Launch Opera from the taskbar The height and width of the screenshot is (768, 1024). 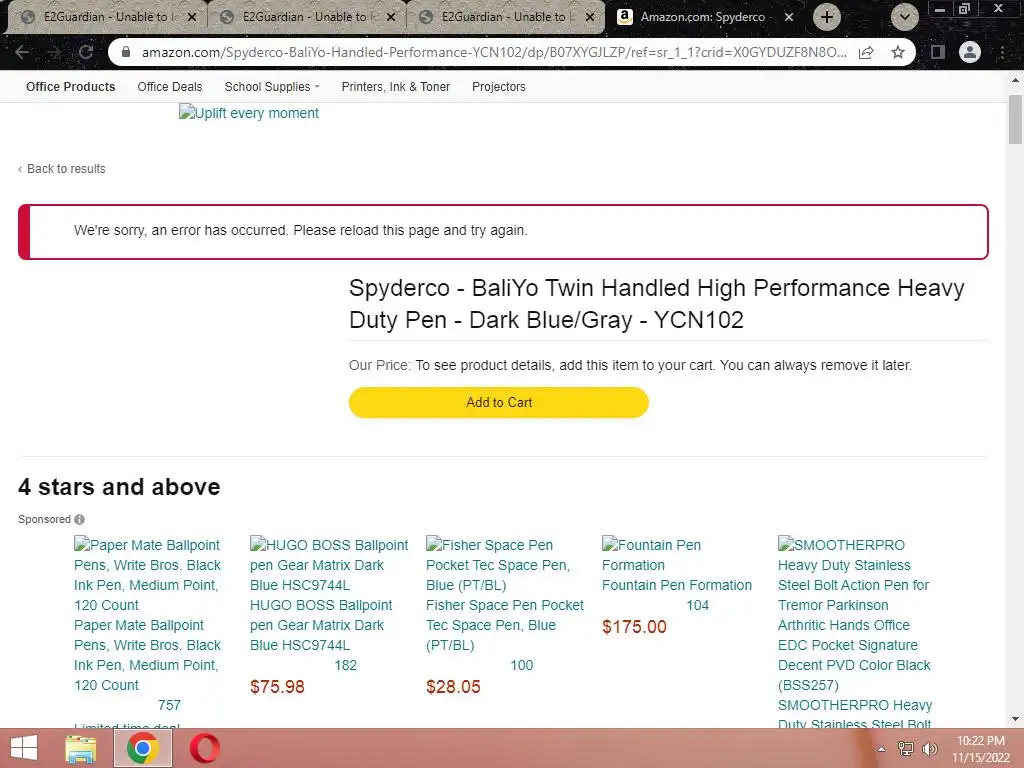point(204,748)
